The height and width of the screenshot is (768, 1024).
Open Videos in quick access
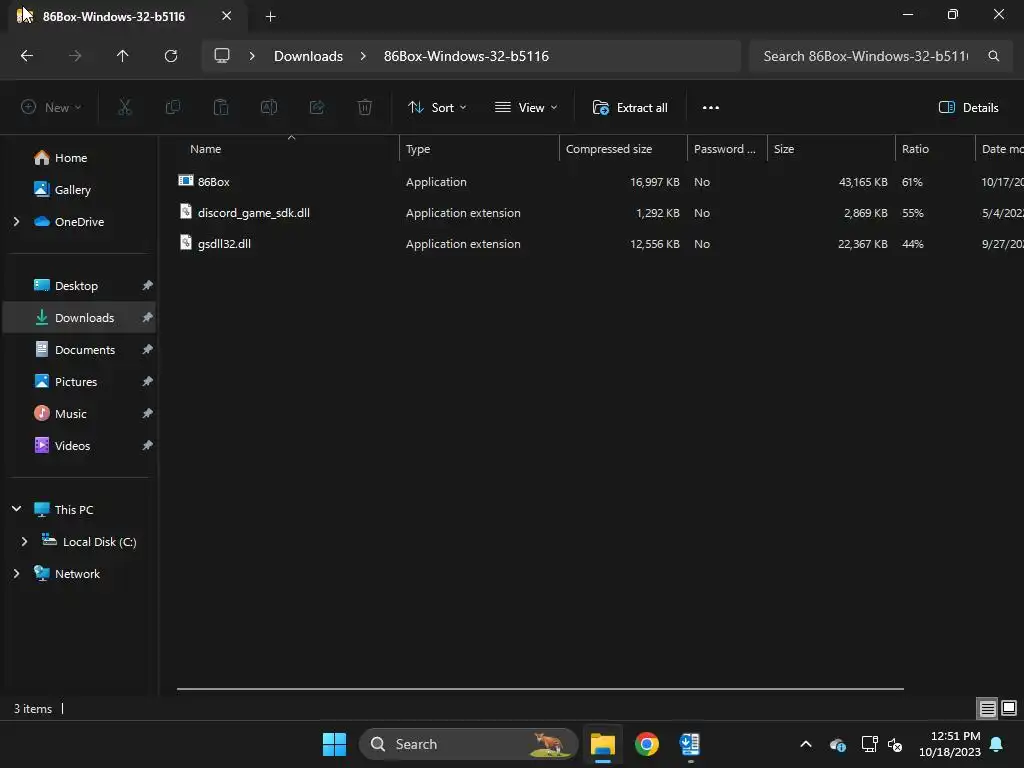click(80, 445)
